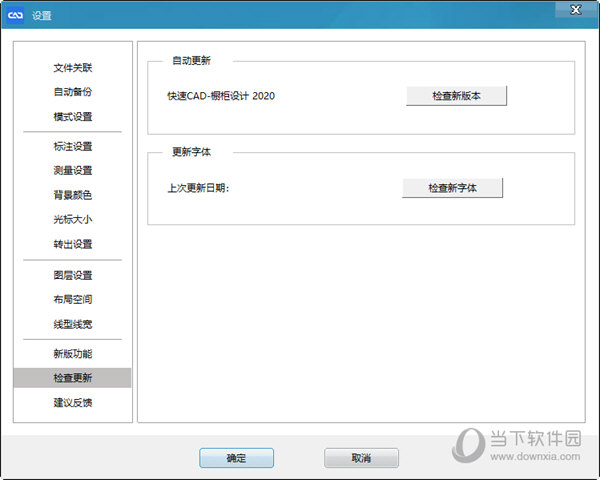
Task: Select 图层设置 sidebar item
Action: [73, 275]
